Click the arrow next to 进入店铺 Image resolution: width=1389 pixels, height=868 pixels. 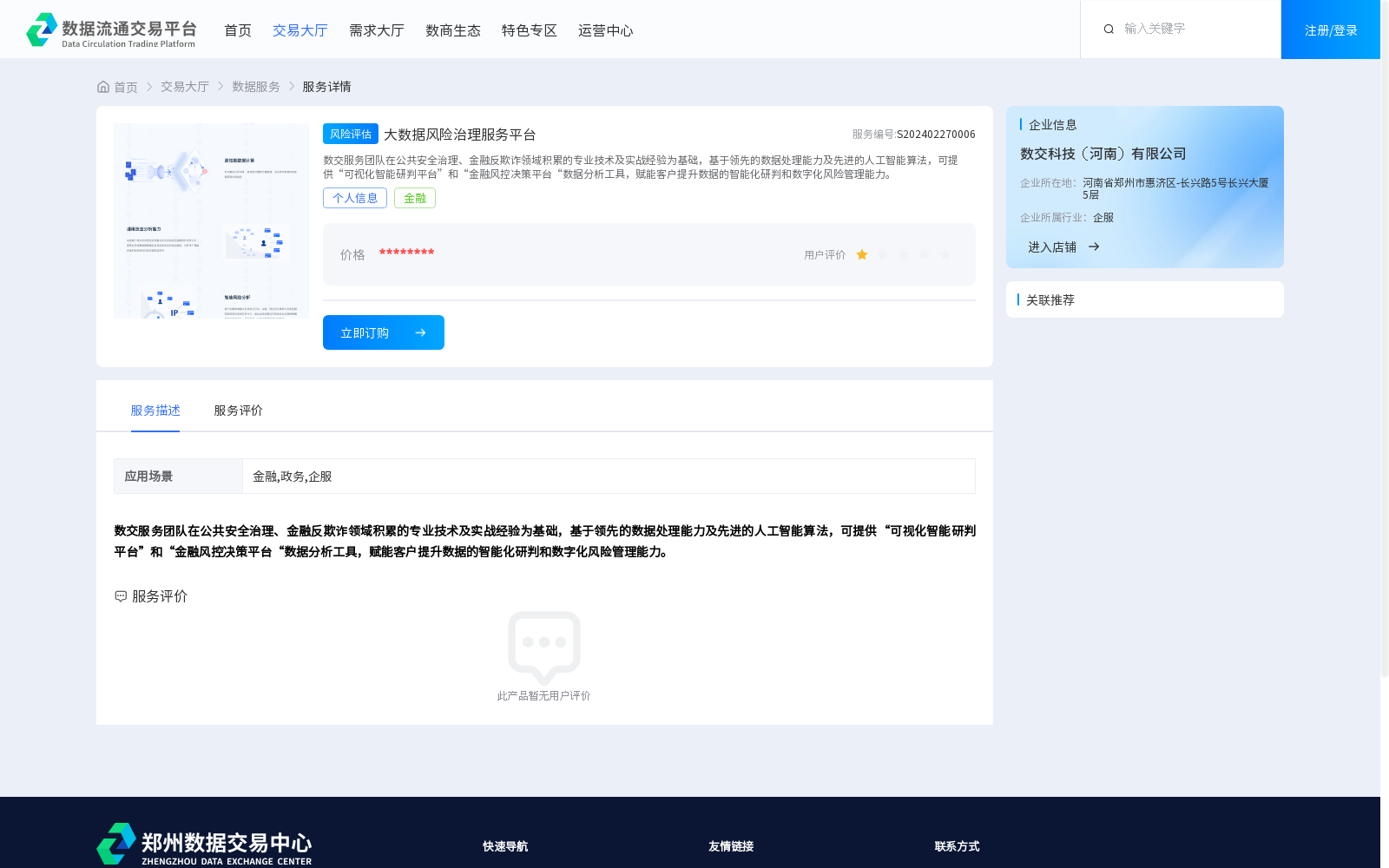pyautogui.click(x=1094, y=247)
